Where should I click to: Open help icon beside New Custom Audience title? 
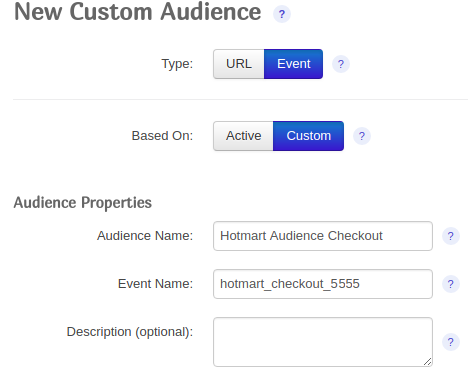pos(282,14)
